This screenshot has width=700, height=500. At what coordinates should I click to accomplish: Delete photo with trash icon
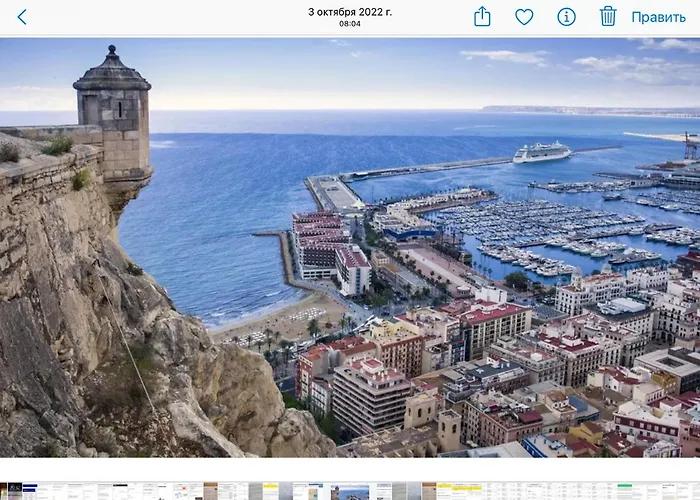pos(608,16)
